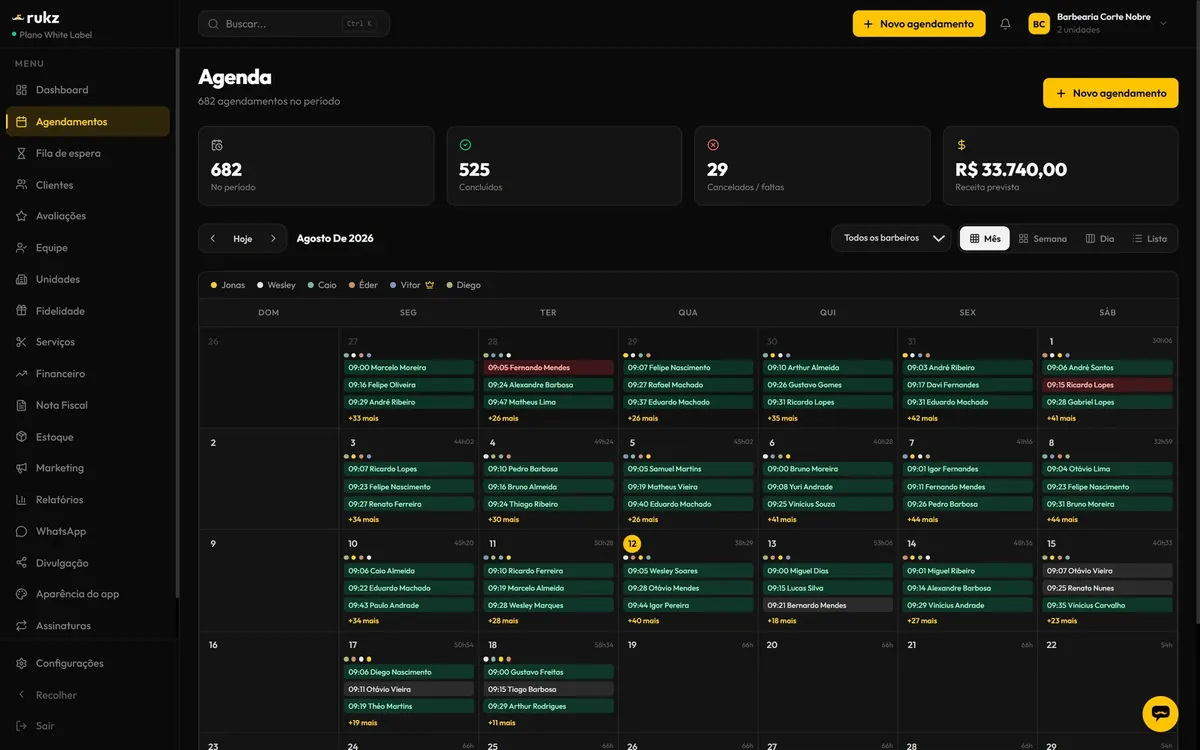Open the Todos os barbeiros dropdown
This screenshot has width=1200, height=750.
(891, 238)
